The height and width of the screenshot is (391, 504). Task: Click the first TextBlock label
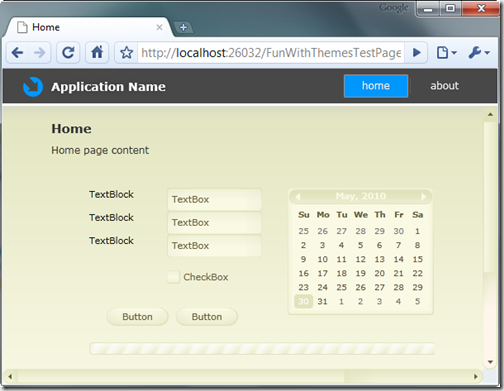111,194
